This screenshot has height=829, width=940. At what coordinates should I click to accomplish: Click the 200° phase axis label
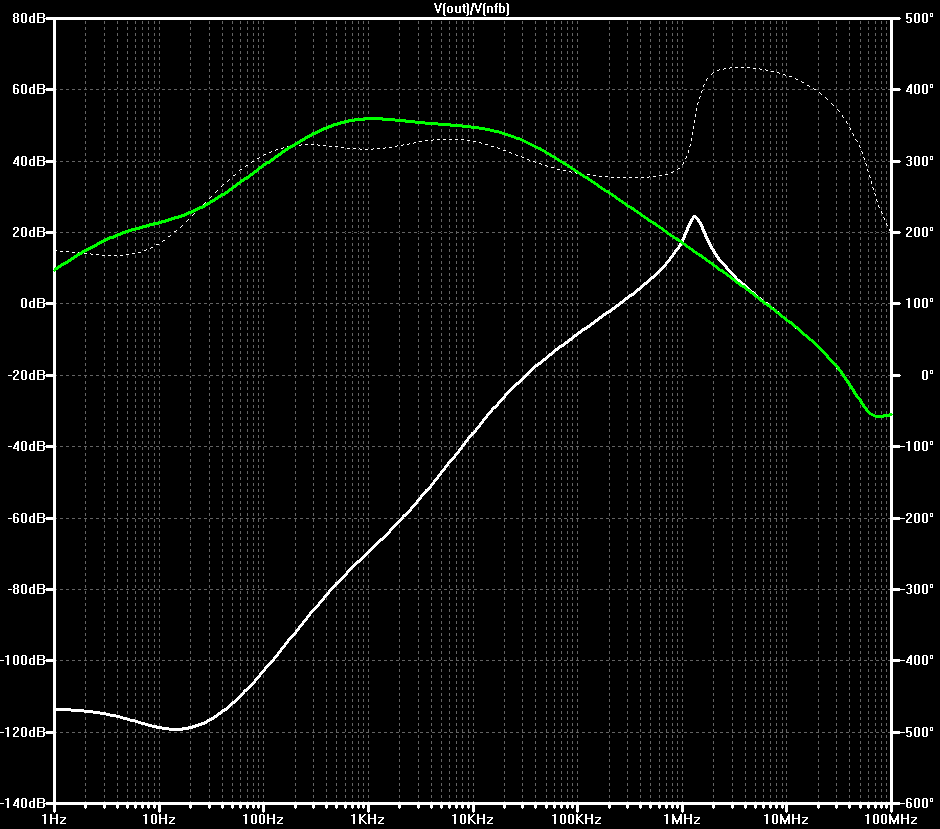919,232
